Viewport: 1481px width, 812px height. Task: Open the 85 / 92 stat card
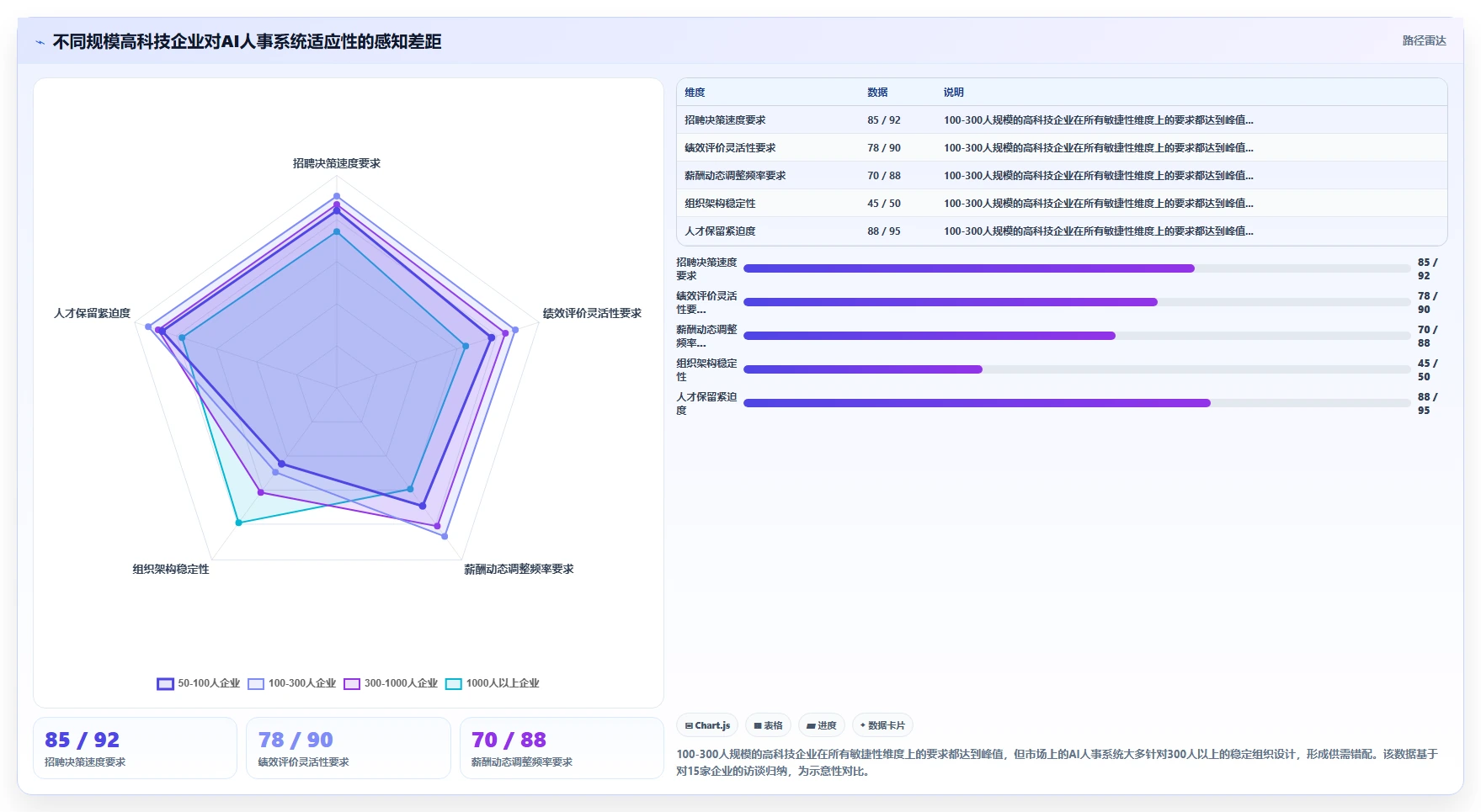click(x=135, y=748)
